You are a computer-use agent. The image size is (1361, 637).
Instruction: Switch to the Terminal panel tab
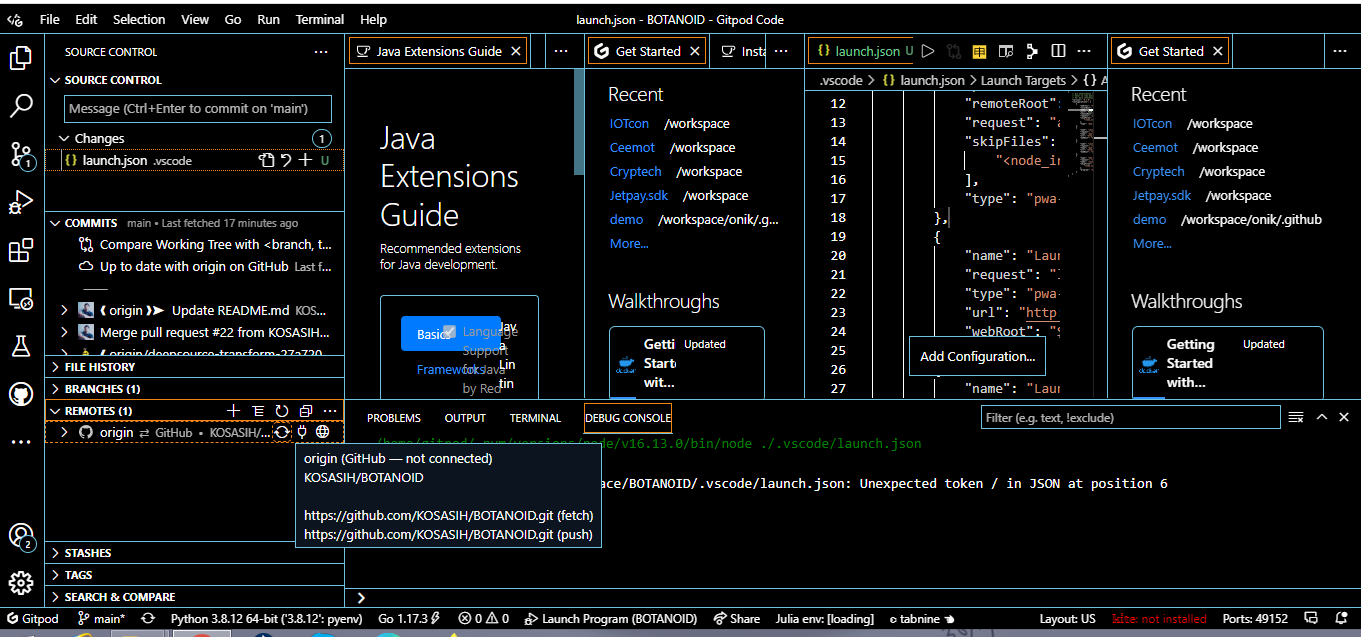(535, 418)
